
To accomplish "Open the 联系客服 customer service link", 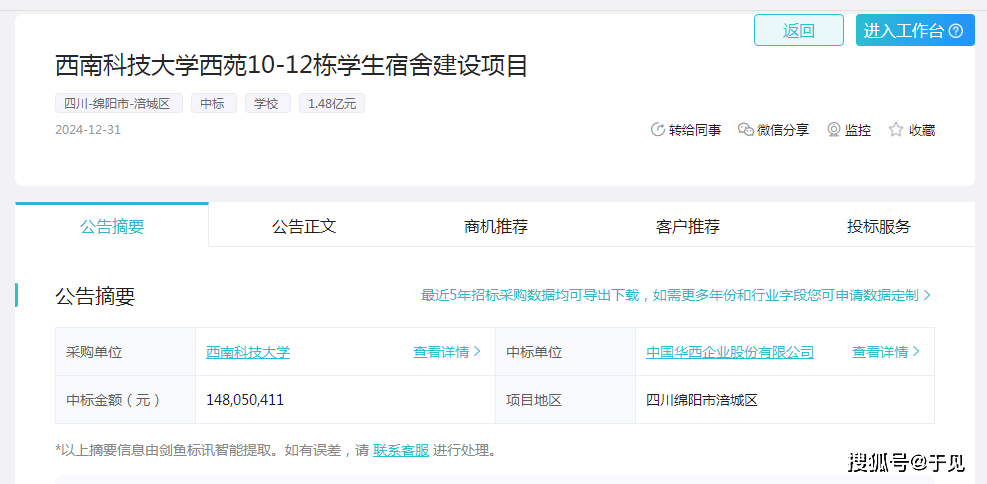I will [x=401, y=450].
